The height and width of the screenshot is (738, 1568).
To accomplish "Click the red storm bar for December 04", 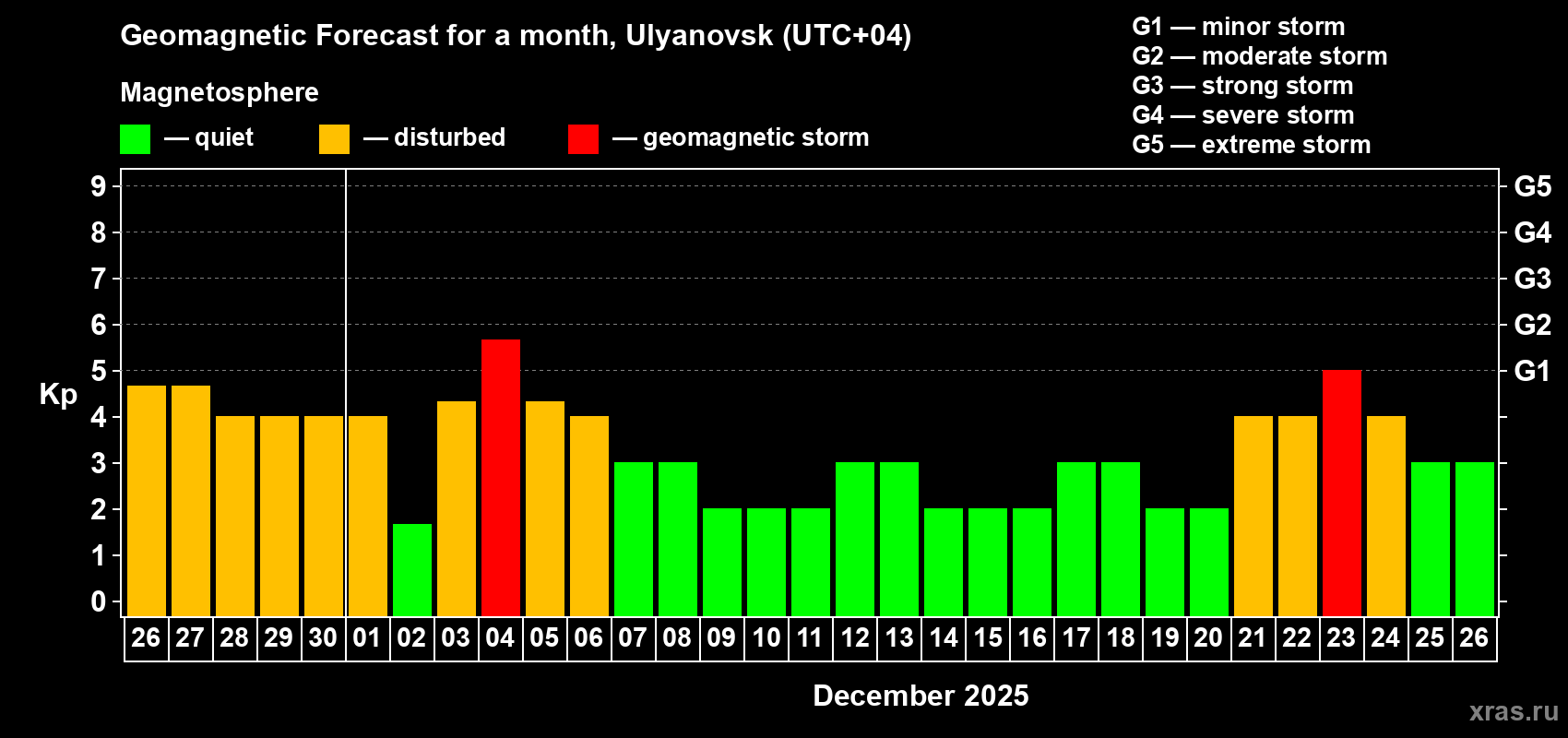I will click(x=501, y=478).
